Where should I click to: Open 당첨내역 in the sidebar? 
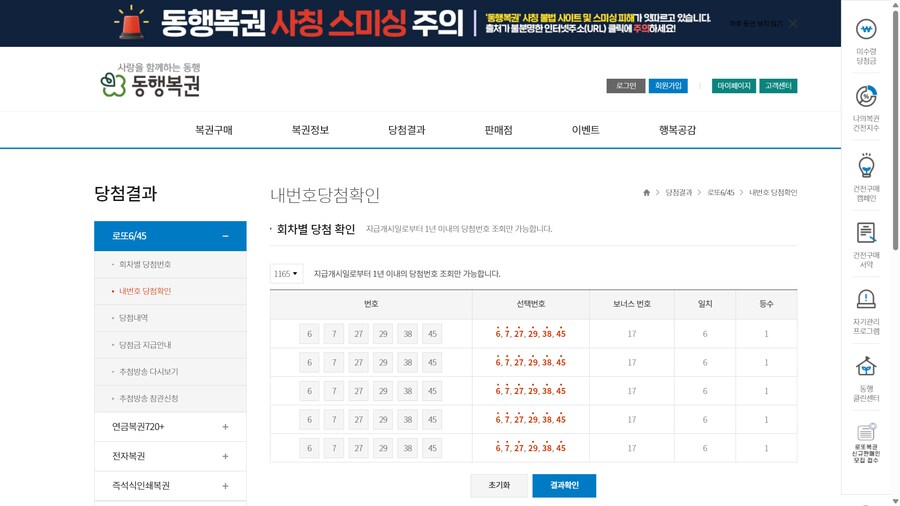133,318
